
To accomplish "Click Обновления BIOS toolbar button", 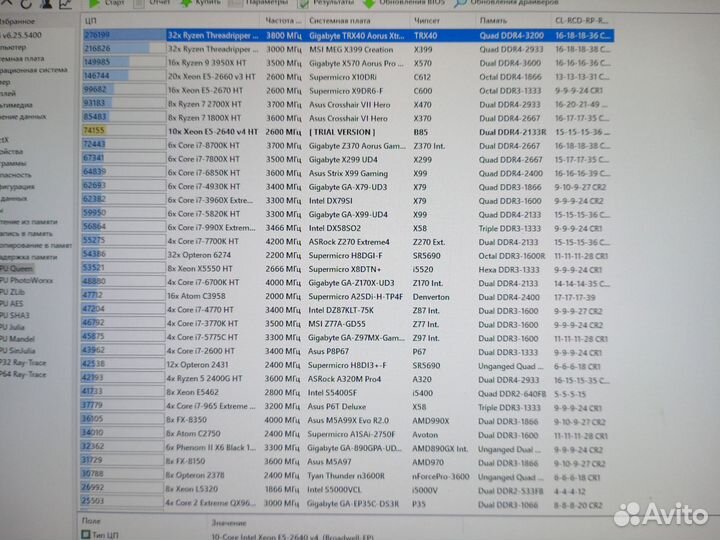I will (404, 3).
